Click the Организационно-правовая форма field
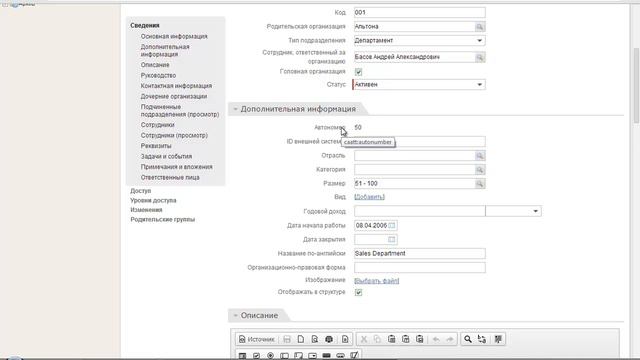Viewport: 640px width, 360px height. tap(420, 268)
